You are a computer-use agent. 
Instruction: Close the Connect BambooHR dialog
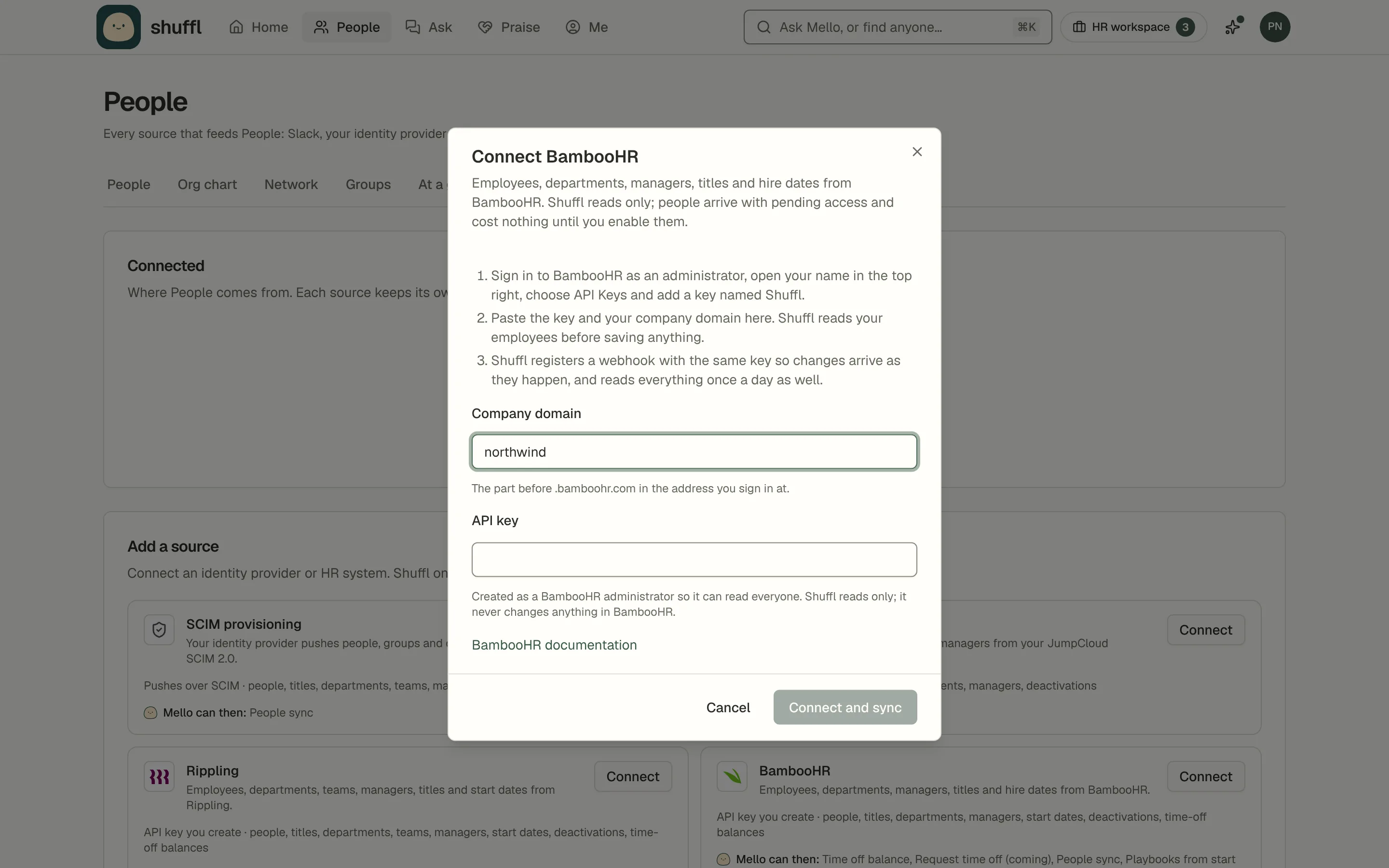[917, 151]
